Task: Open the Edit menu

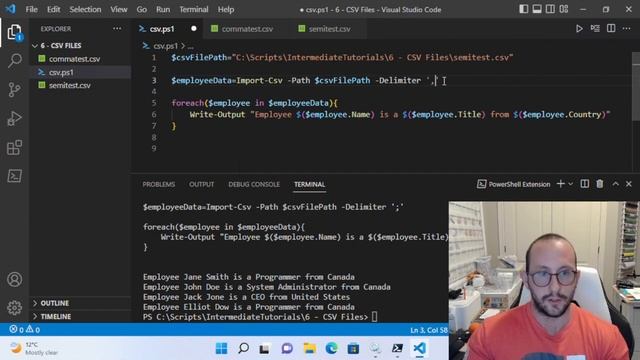Action: 53,9
